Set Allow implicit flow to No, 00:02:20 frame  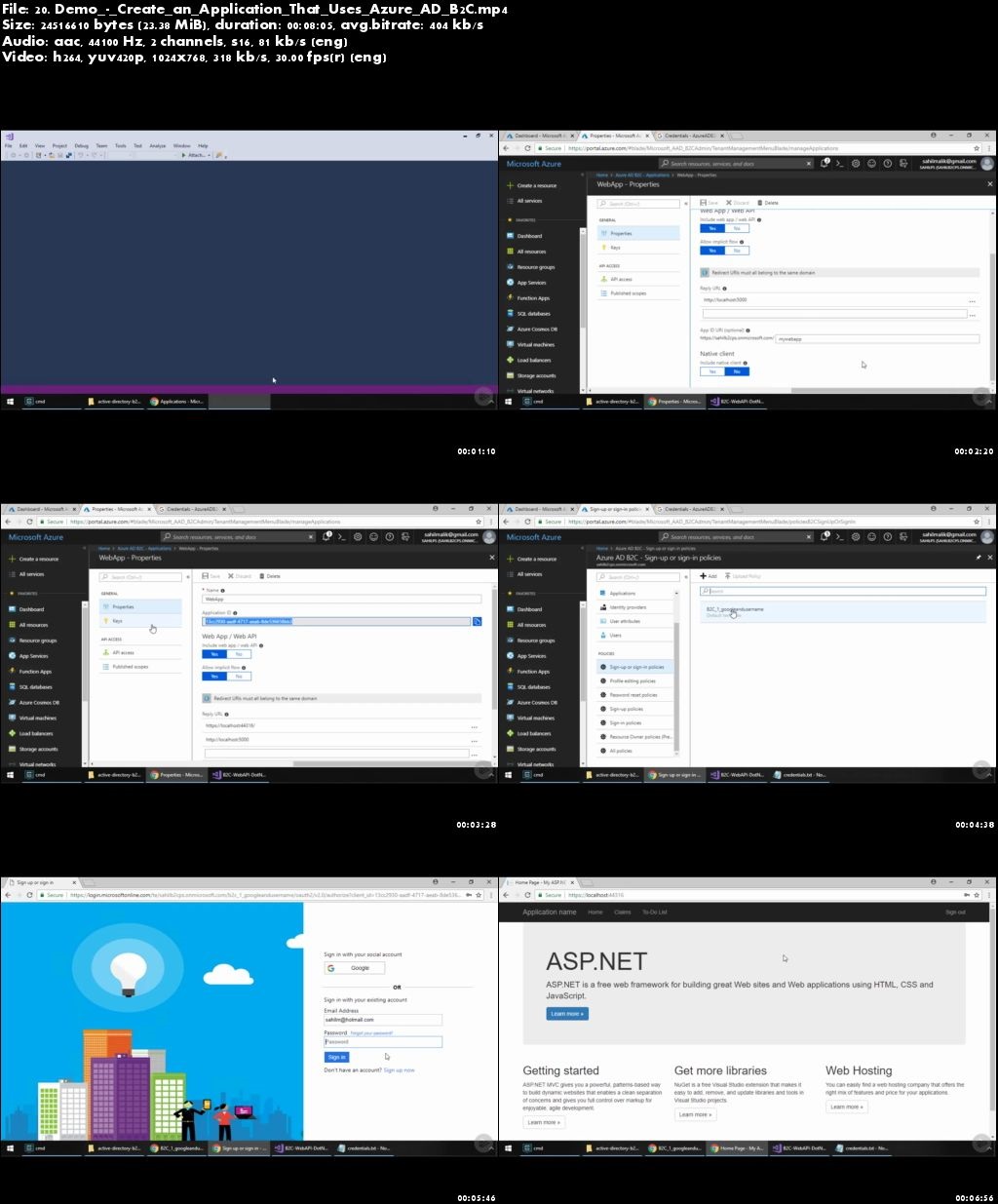[737, 251]
